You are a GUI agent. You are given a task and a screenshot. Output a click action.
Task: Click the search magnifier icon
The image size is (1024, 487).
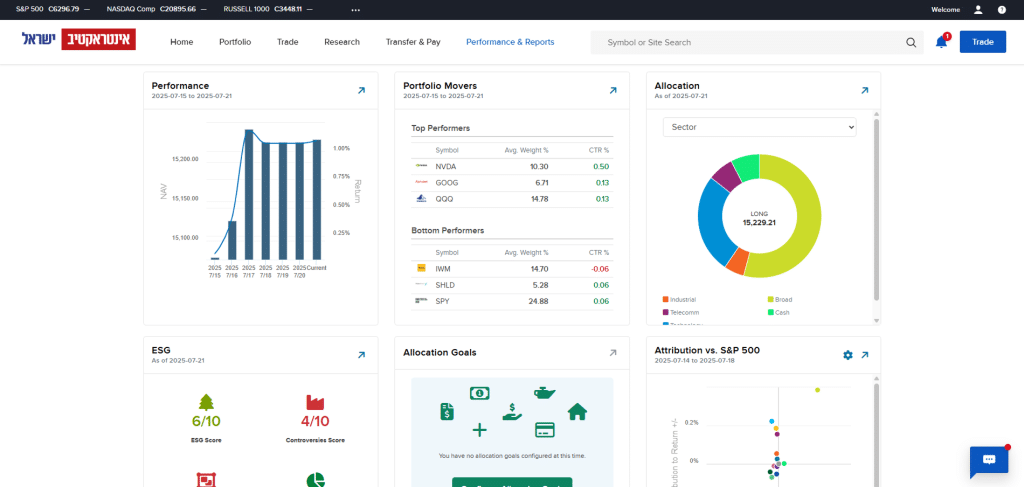click(911, 43)
